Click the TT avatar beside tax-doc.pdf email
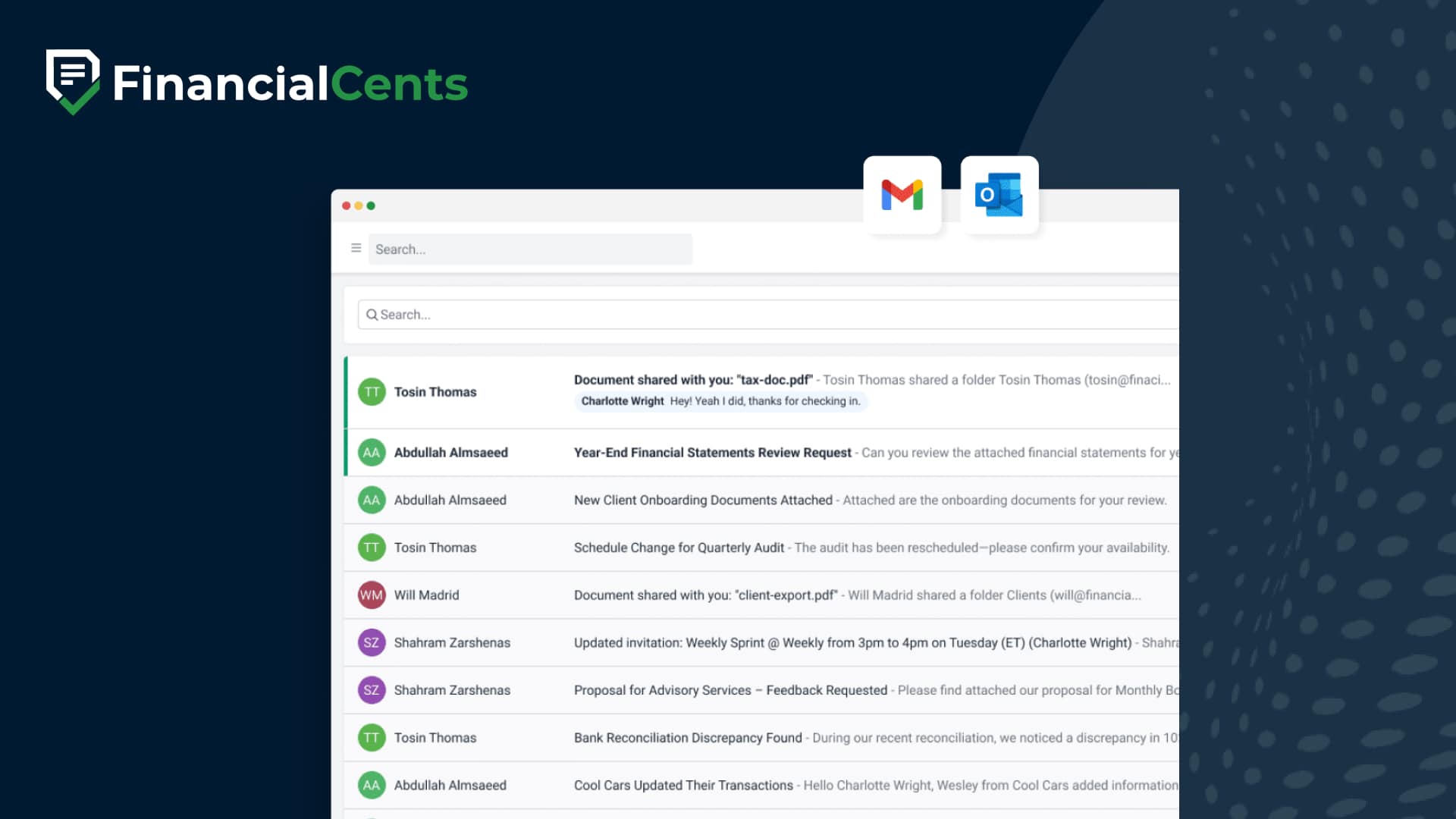Screen dimensions: 1456x819 point(372,392)
